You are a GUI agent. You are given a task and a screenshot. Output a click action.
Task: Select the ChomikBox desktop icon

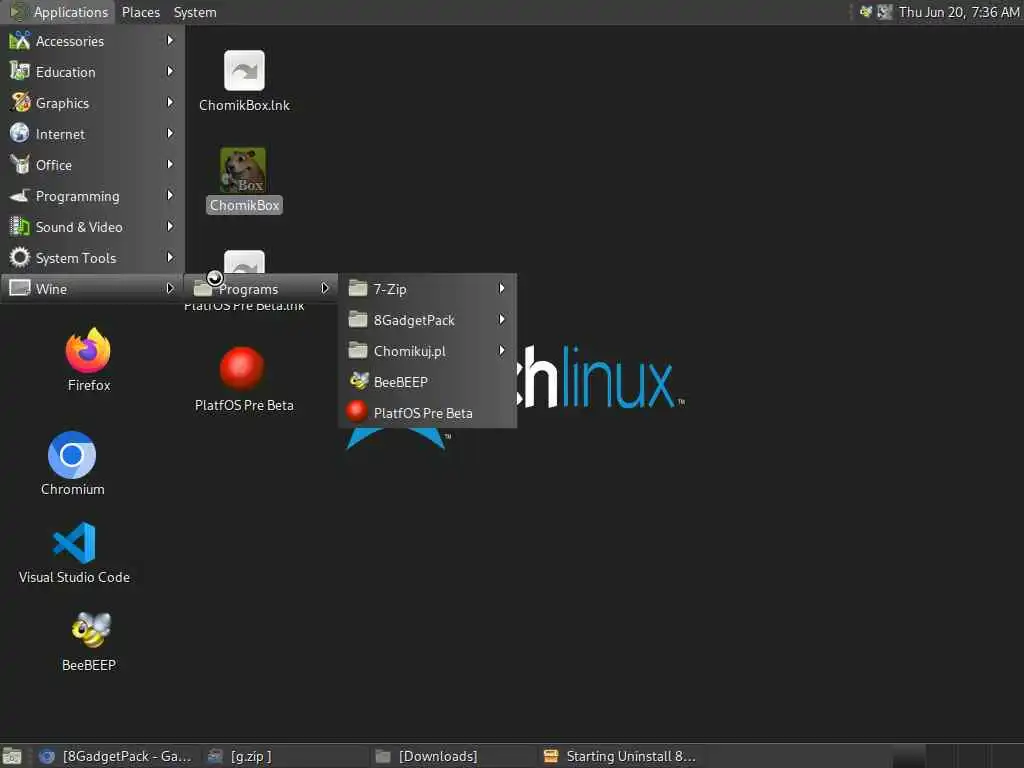pyautogui.click(x=244, y=181)
